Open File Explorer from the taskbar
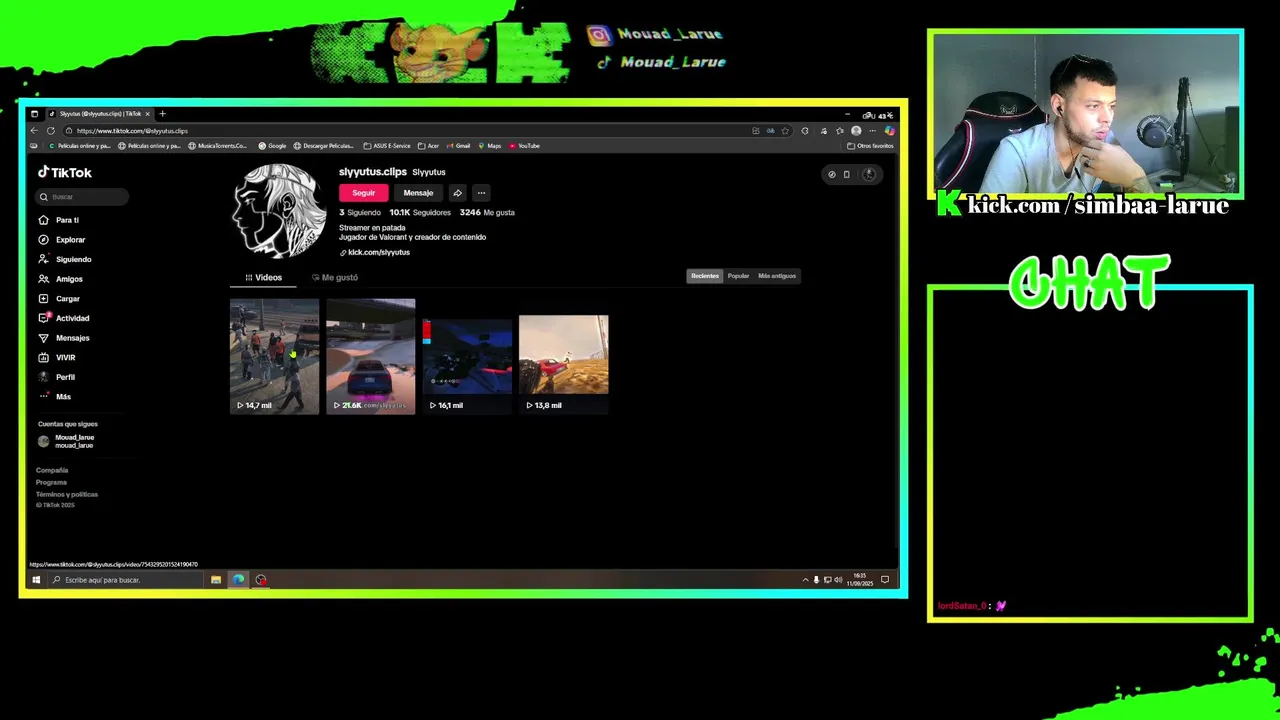 216,580
